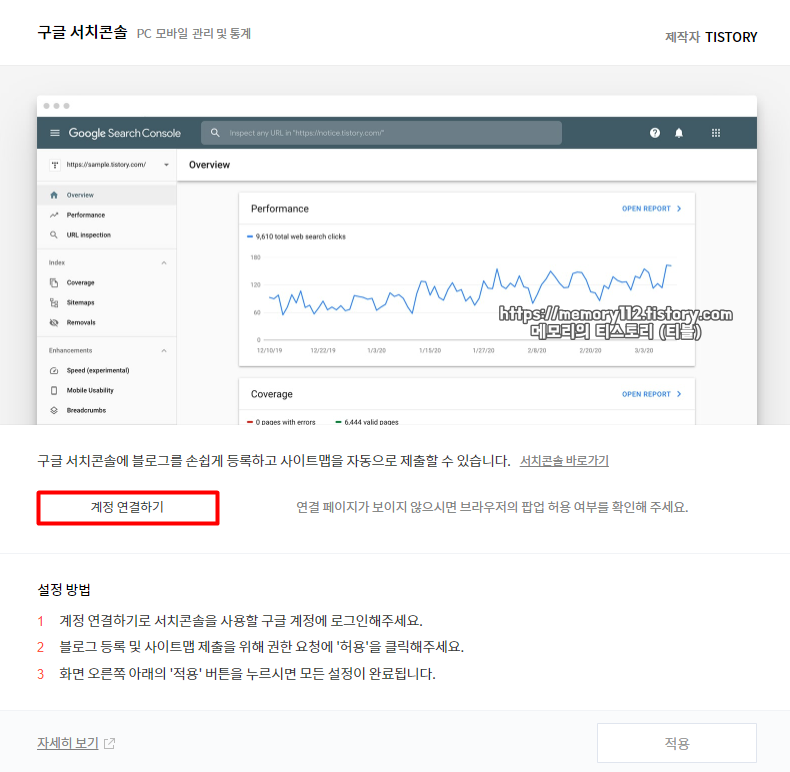Select Sitemaps in the sidebar

(106, 302)
